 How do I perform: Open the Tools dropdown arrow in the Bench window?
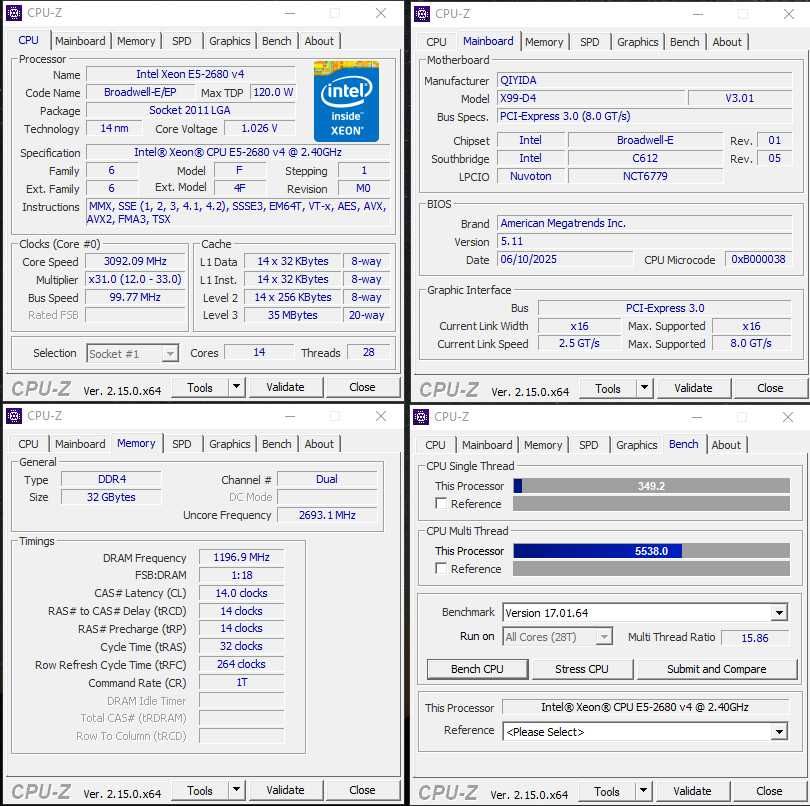tap(644, 791)
